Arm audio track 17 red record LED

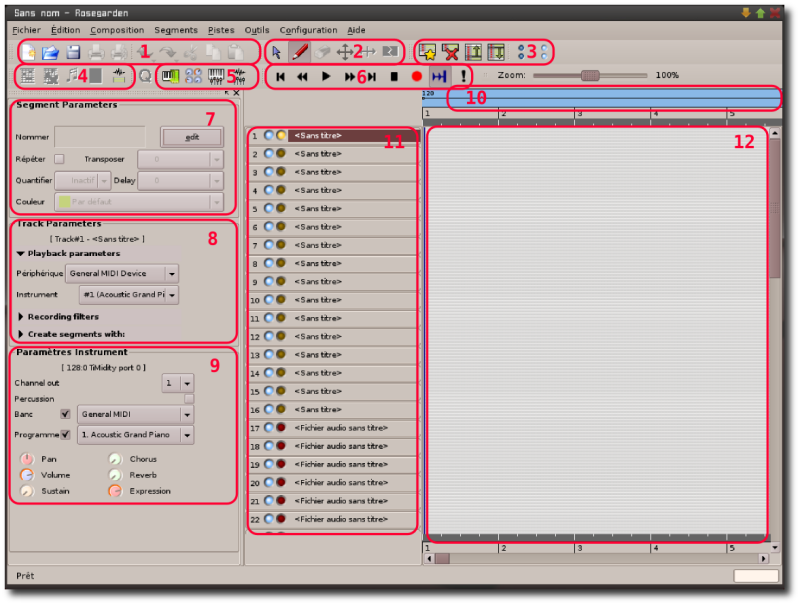(x=281, y=427)
